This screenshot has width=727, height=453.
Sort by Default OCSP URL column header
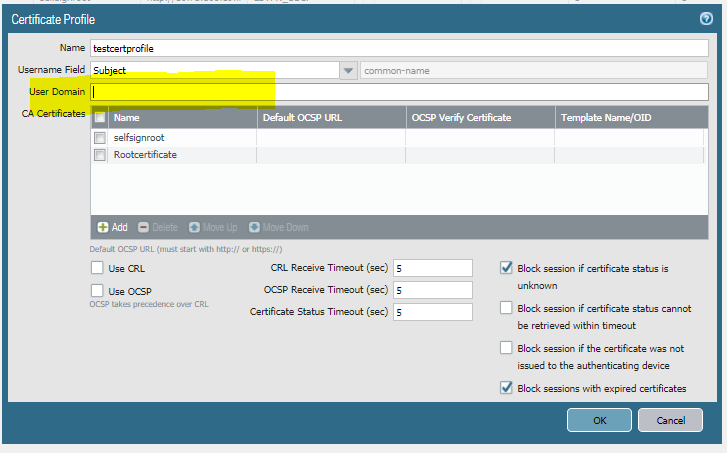point(330,118)
